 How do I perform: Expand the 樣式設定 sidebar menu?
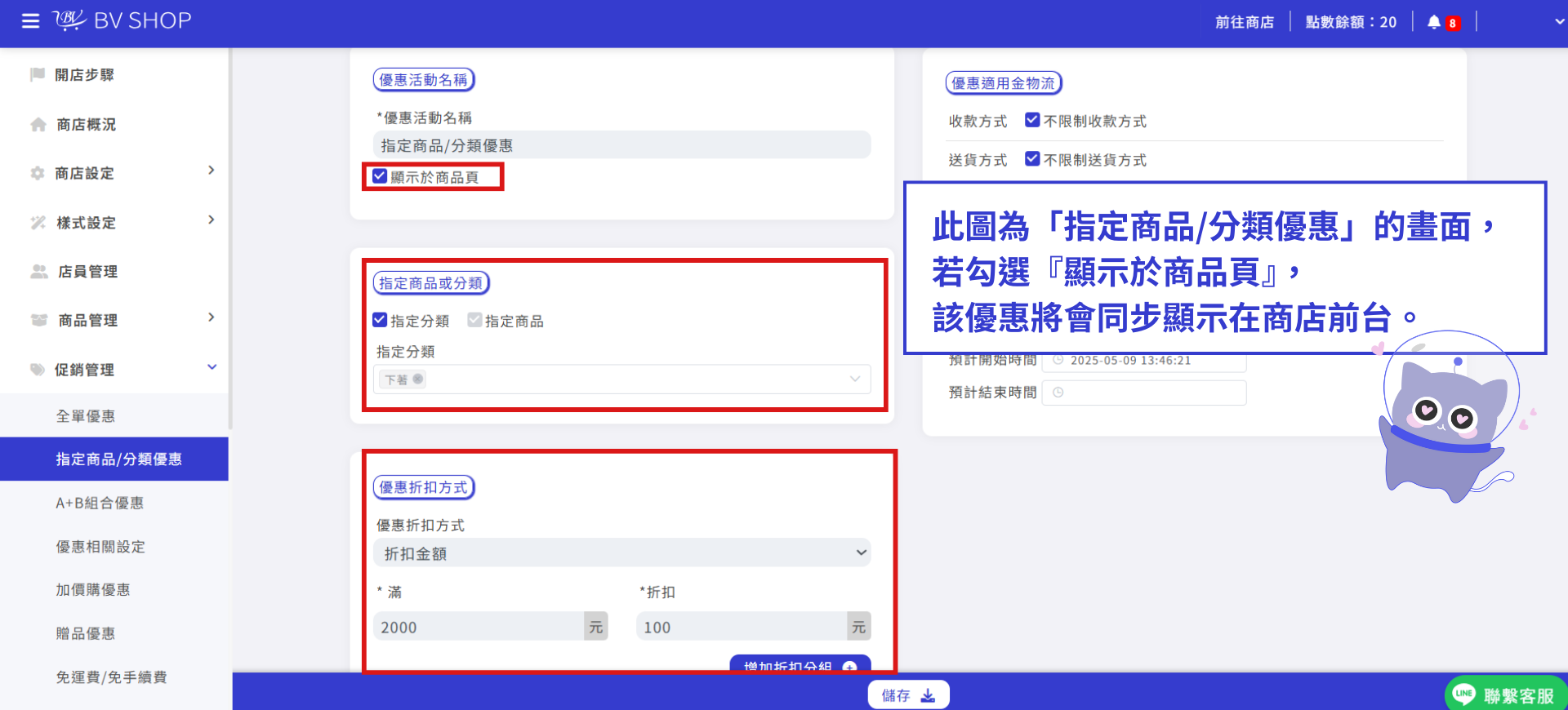(212, 220)
